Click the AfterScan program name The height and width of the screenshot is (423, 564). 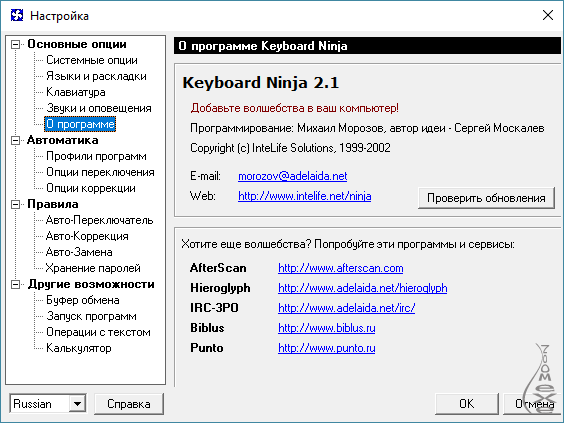[218, 268]
